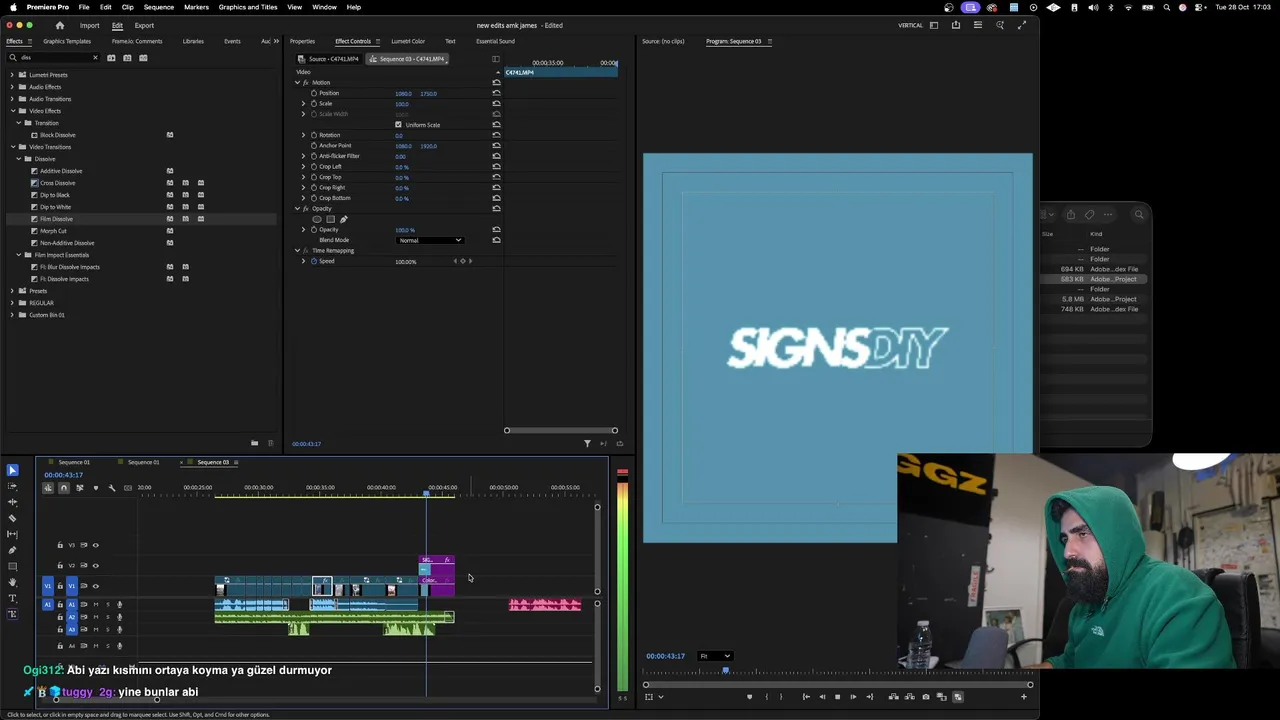The height and width of the screenshot is (720, 1280).
Task: Go to In point in Program monitor
Action: (806, 697)
